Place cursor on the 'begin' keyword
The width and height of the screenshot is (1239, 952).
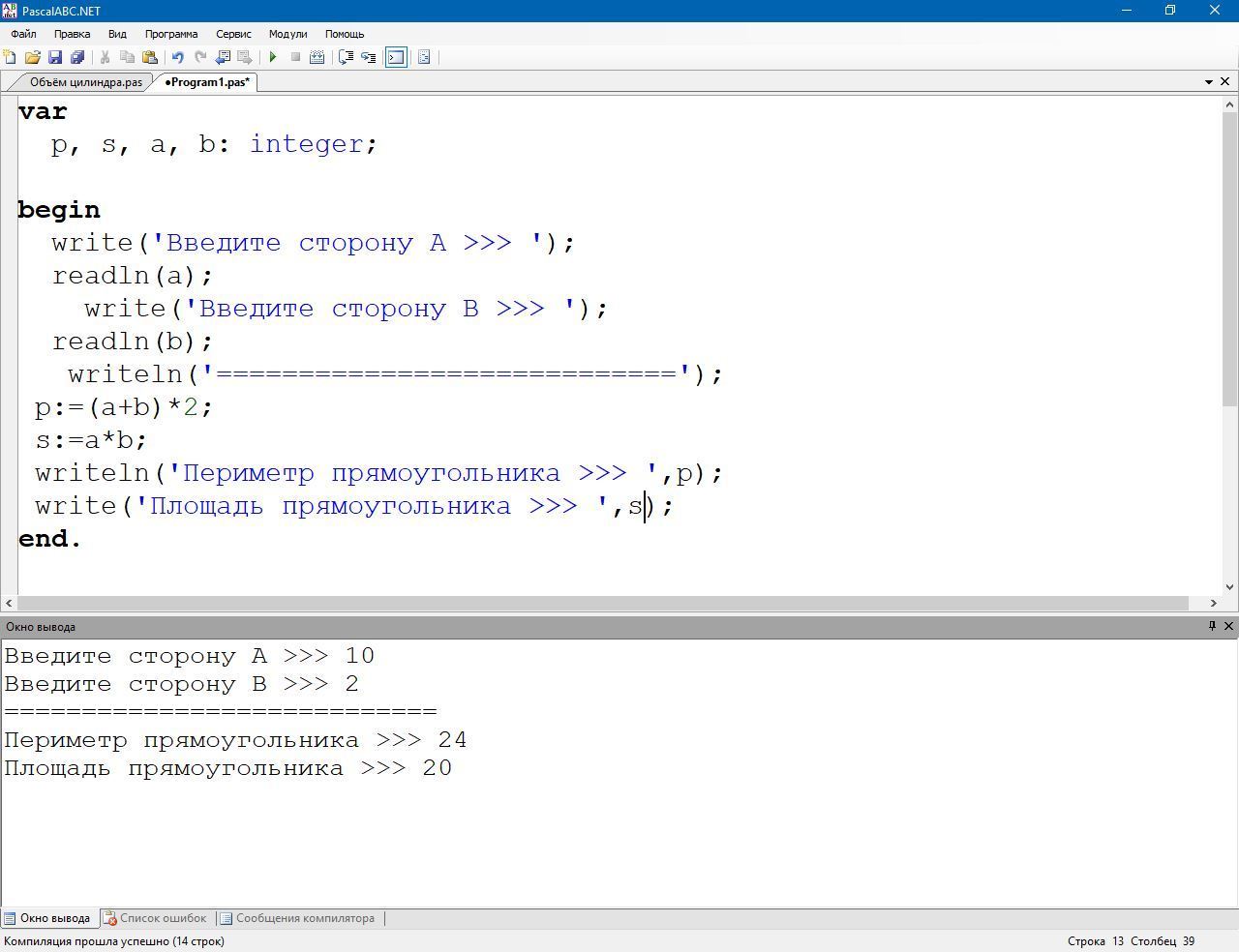[59, 210]
